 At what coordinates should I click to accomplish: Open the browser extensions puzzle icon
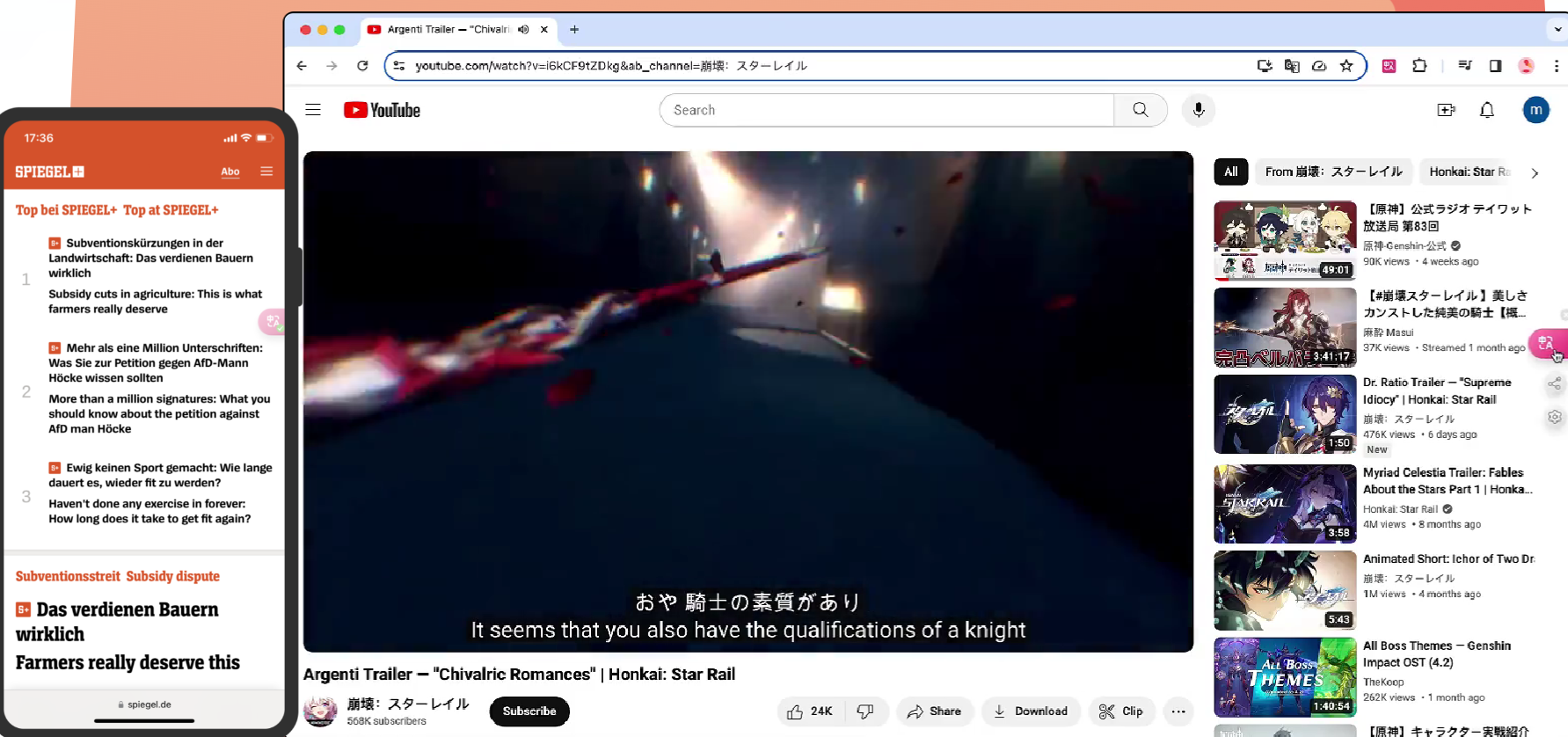pyautogui.click(x=1419, y=66)
